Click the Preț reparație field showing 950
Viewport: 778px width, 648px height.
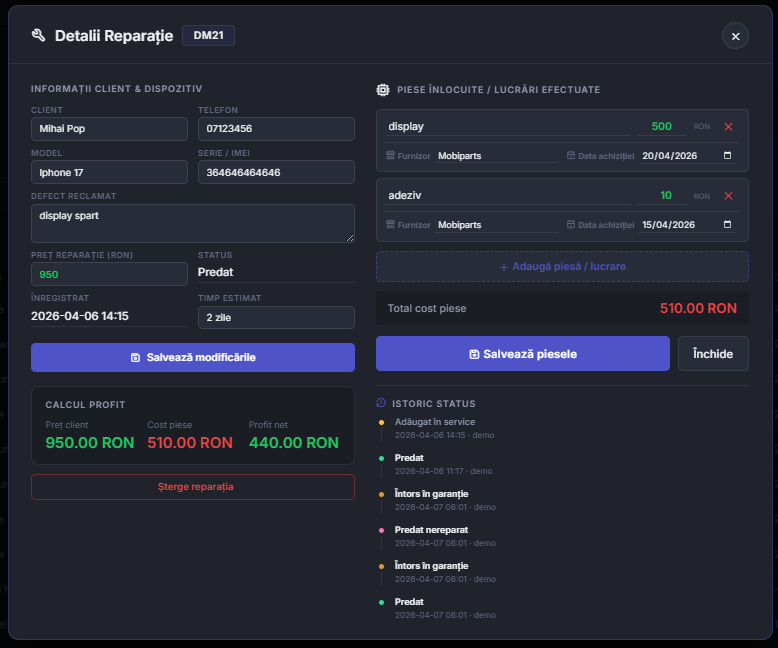[x=109, y=274]
